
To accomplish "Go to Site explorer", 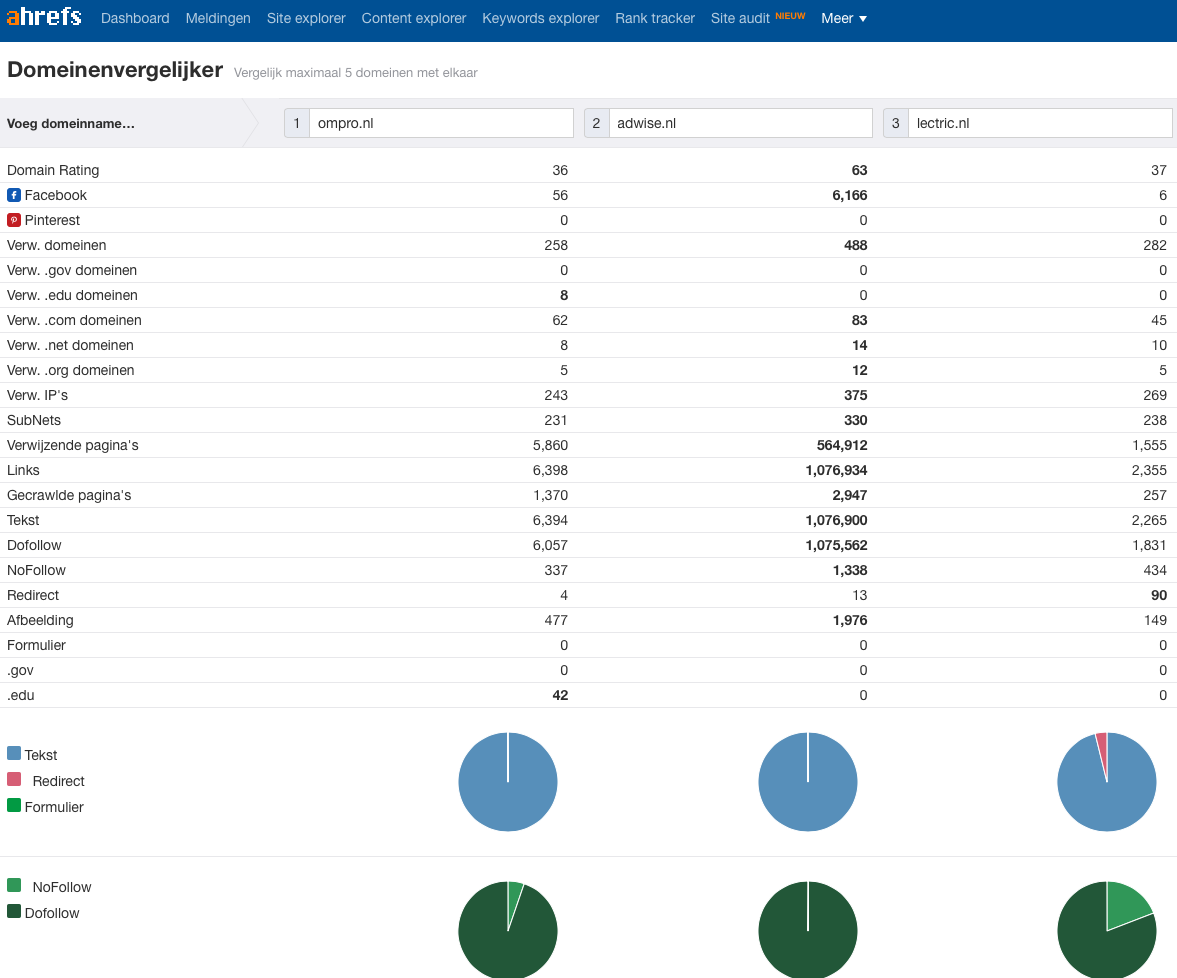I will (x=306, y=18).
